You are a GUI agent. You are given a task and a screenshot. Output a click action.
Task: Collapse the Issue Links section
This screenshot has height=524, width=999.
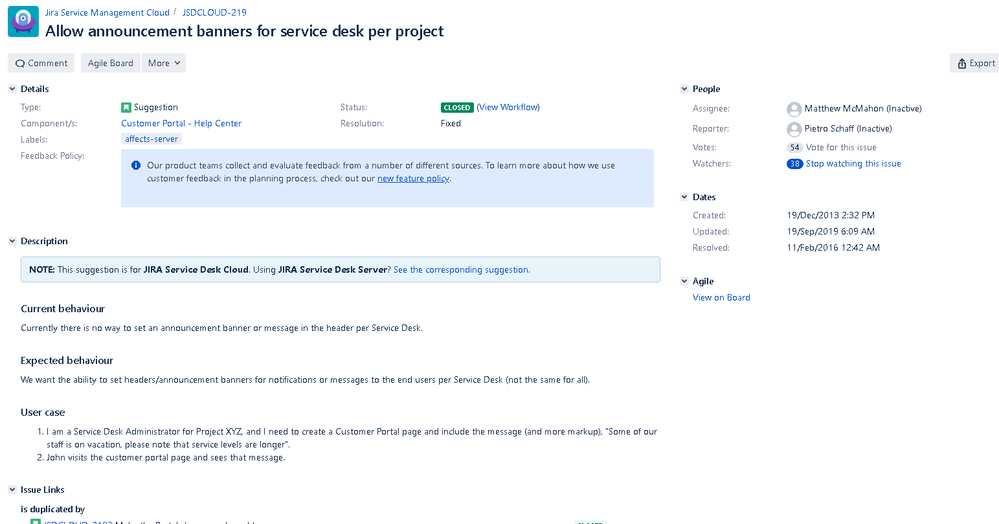(12, 490)
